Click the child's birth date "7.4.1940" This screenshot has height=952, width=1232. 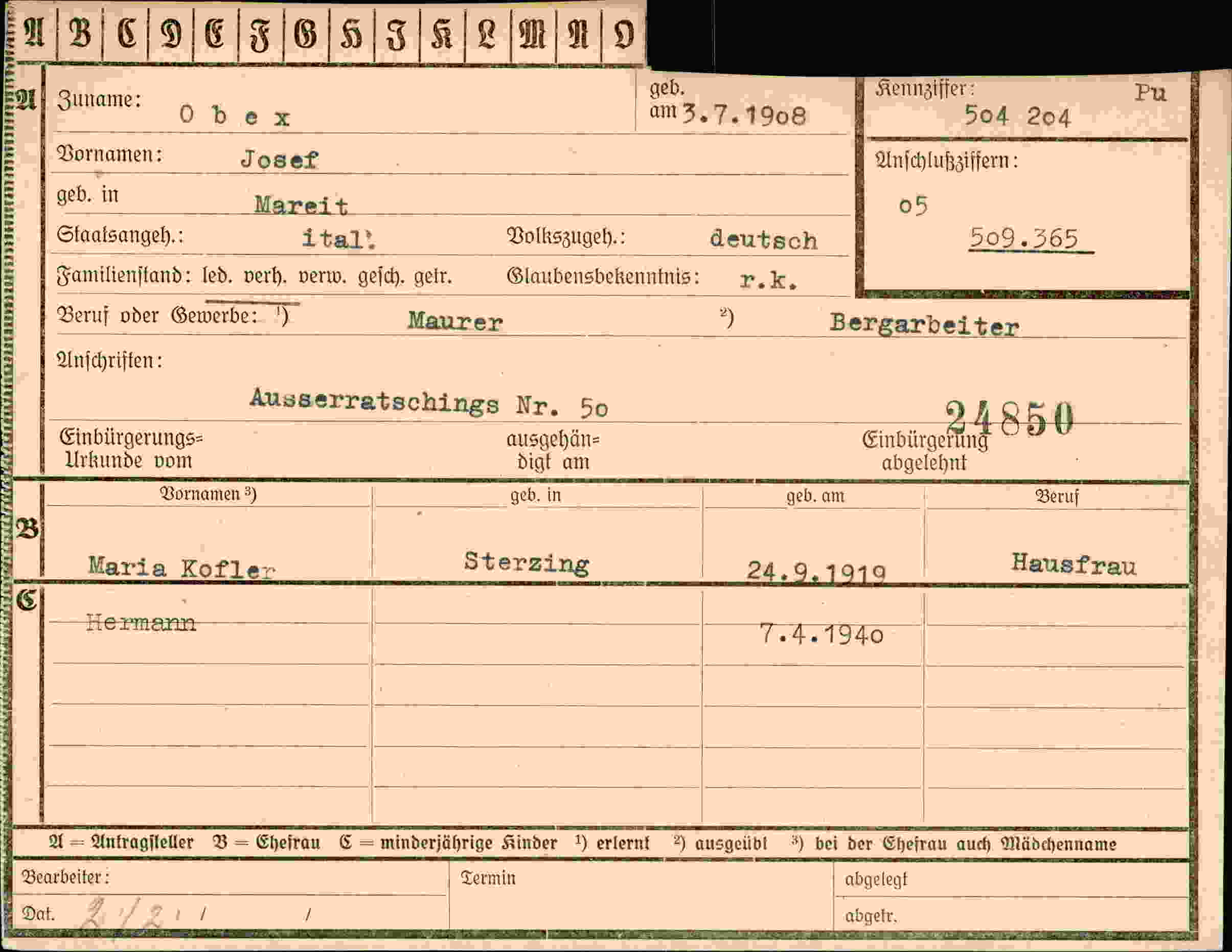tap(822, 633)
